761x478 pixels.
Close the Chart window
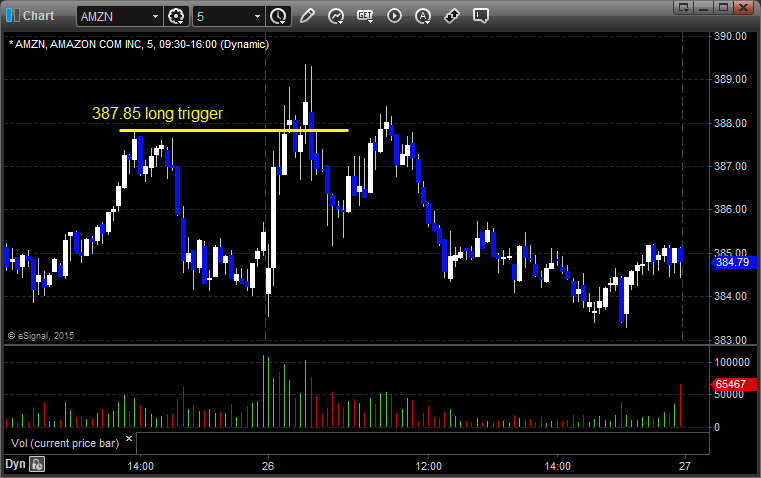click(744, 7)
